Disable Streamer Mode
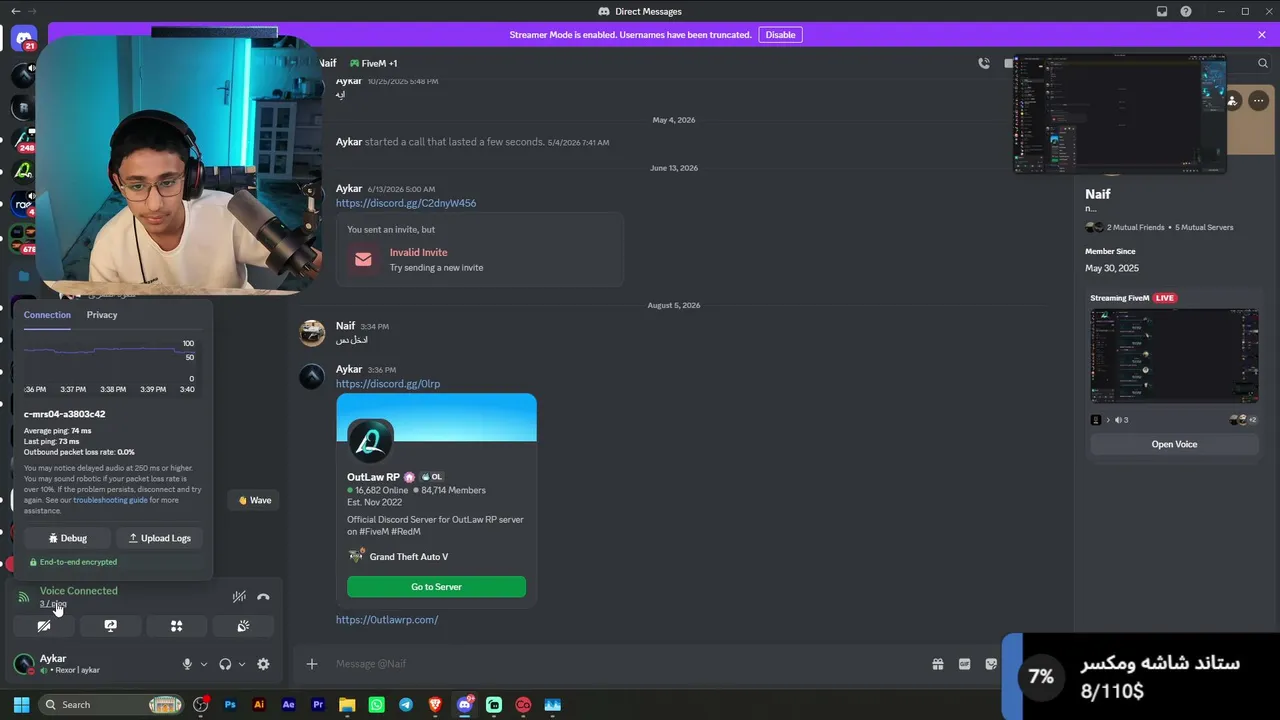The image size is (1280, 720). (x=780, y=35)
